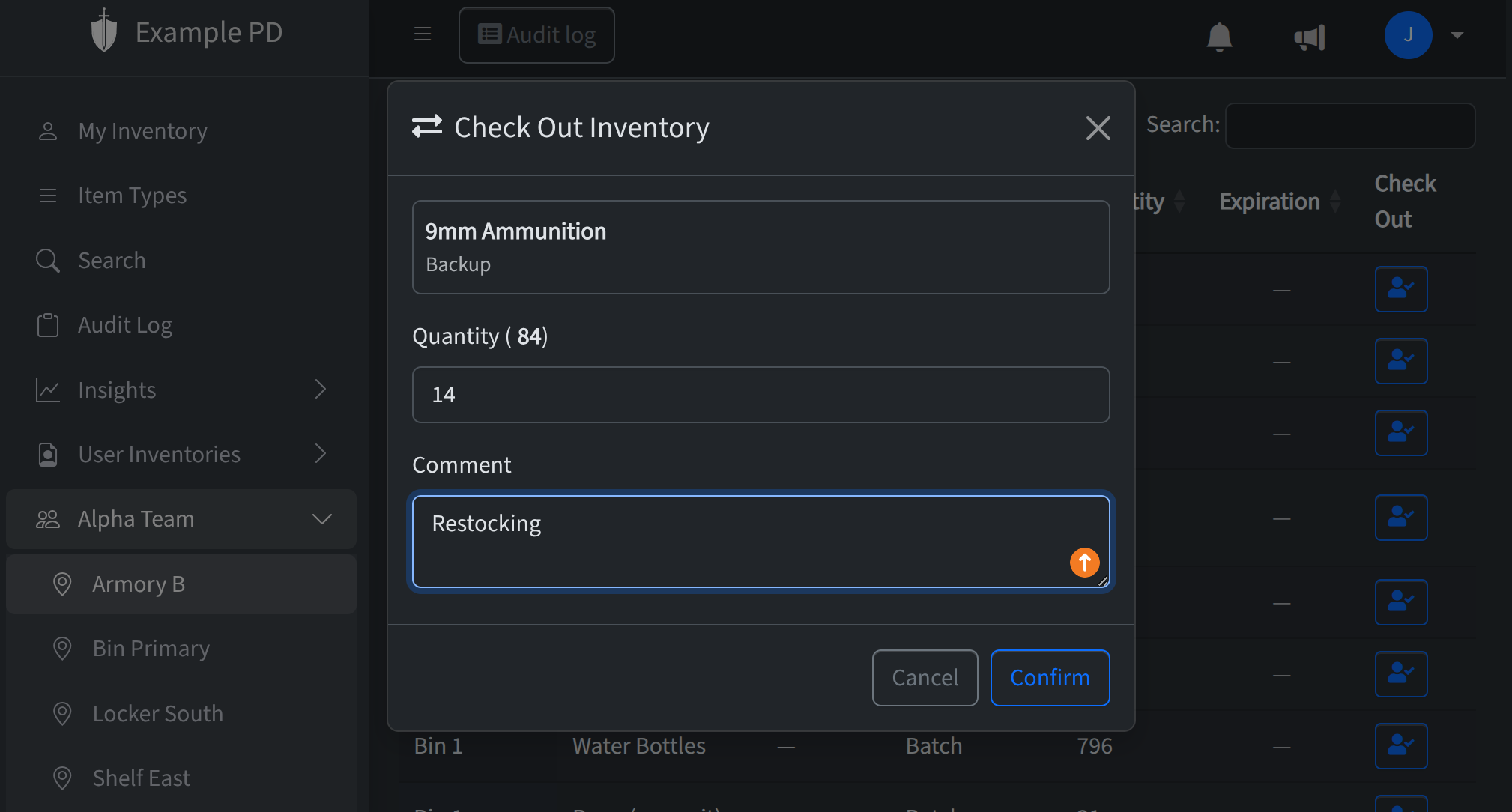Click the announcements megaphone icon
This screenshot has width=1512, height=812.
(x=1310, y=36)
